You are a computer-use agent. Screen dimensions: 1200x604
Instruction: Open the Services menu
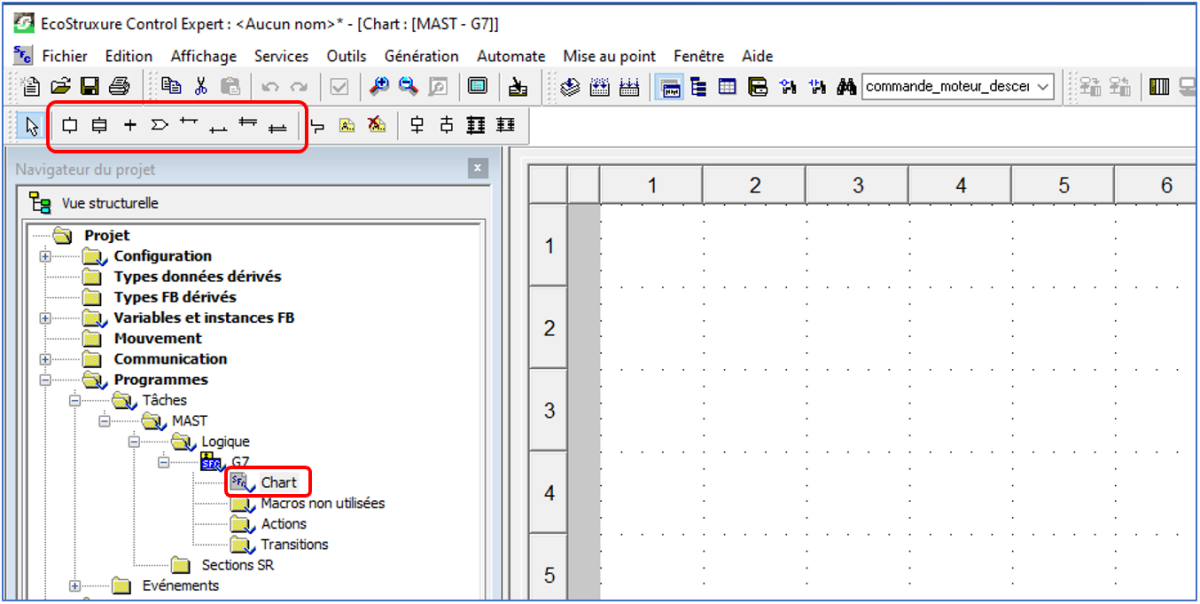(281, 56)
